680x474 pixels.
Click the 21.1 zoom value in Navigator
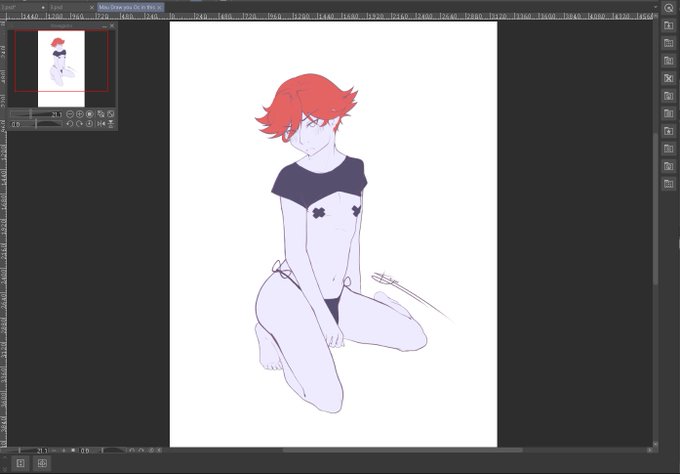tap(57, 114)
